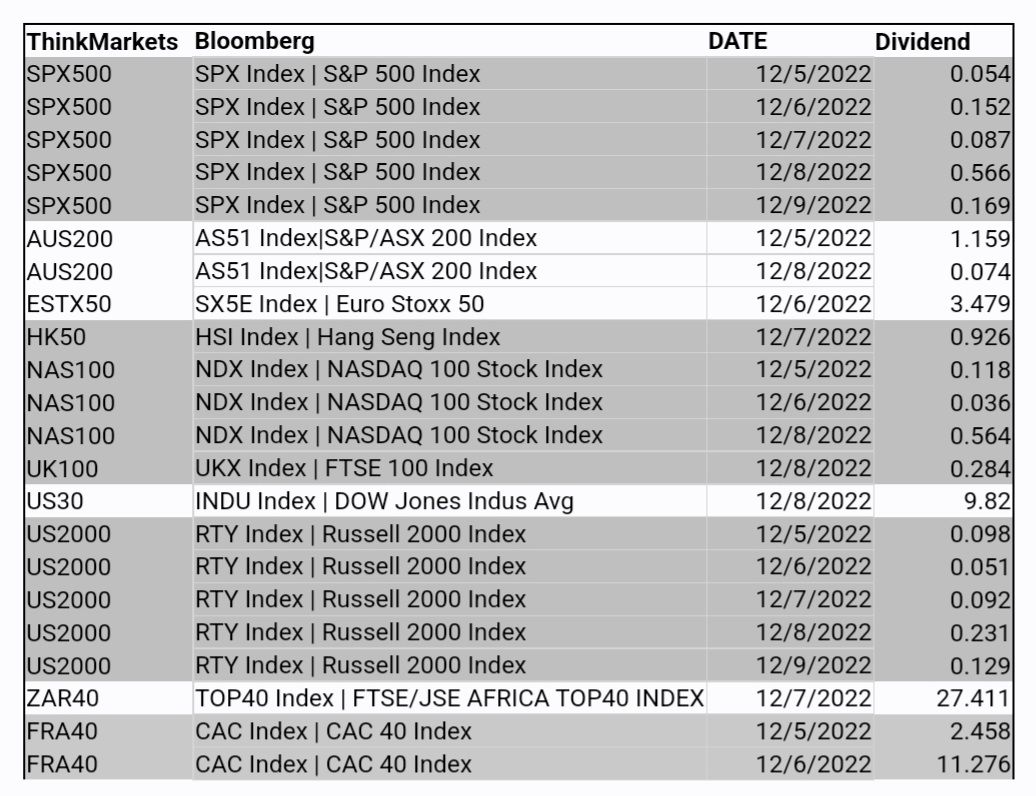The height and width of the screenshot is (796, 1036).
Task: Select the dividend value 3.479
Action: pyautogui.click(x=980, y=305)
